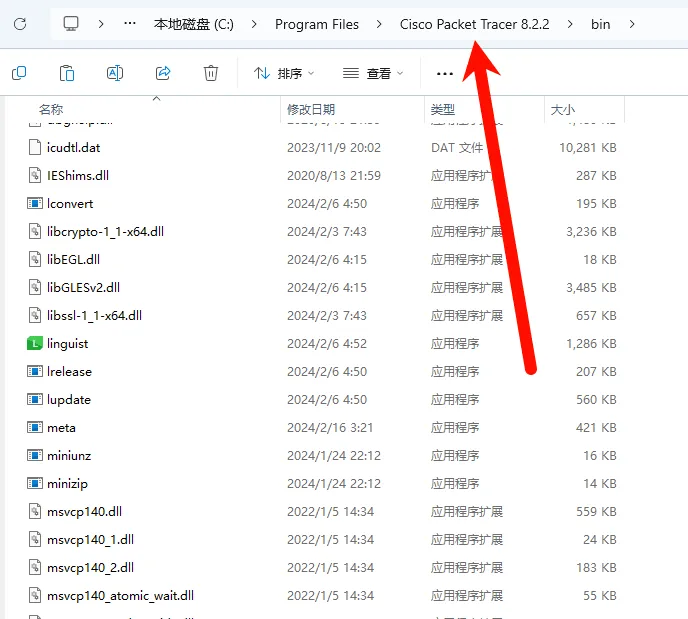The width and height of the screenshot is (688, 619).
Task: Select the green linguist application icon
Action: point(35,343)
